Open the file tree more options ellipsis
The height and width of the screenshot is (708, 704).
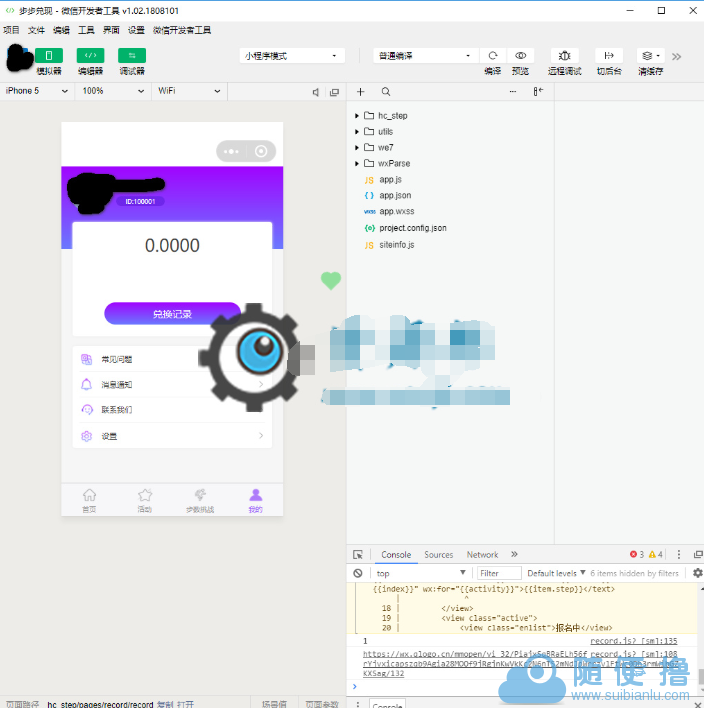point(513,92)
